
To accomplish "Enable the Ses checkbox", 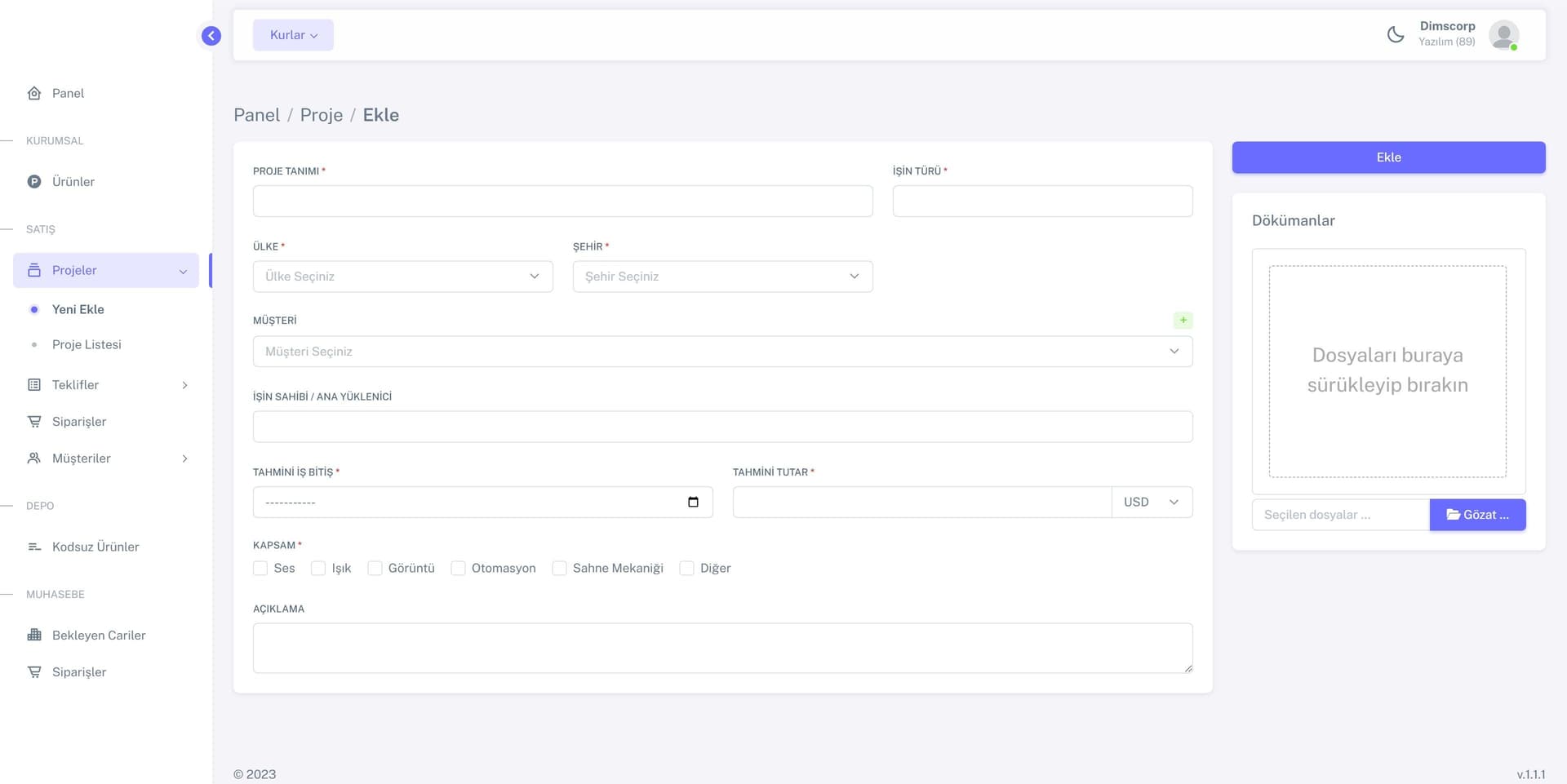I will (x=260, y=568).
